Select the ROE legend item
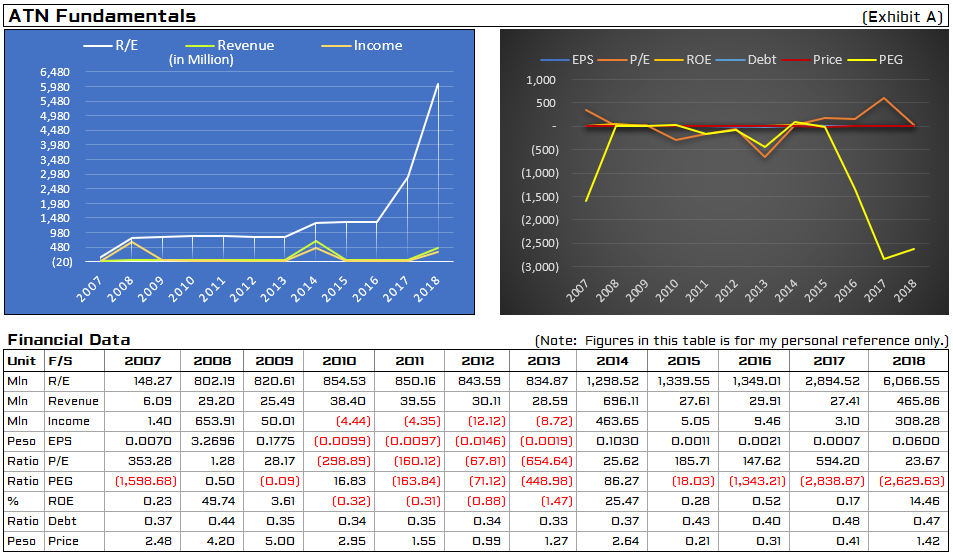The height and width of the screenshot is (556, 953). pos(683,60)
